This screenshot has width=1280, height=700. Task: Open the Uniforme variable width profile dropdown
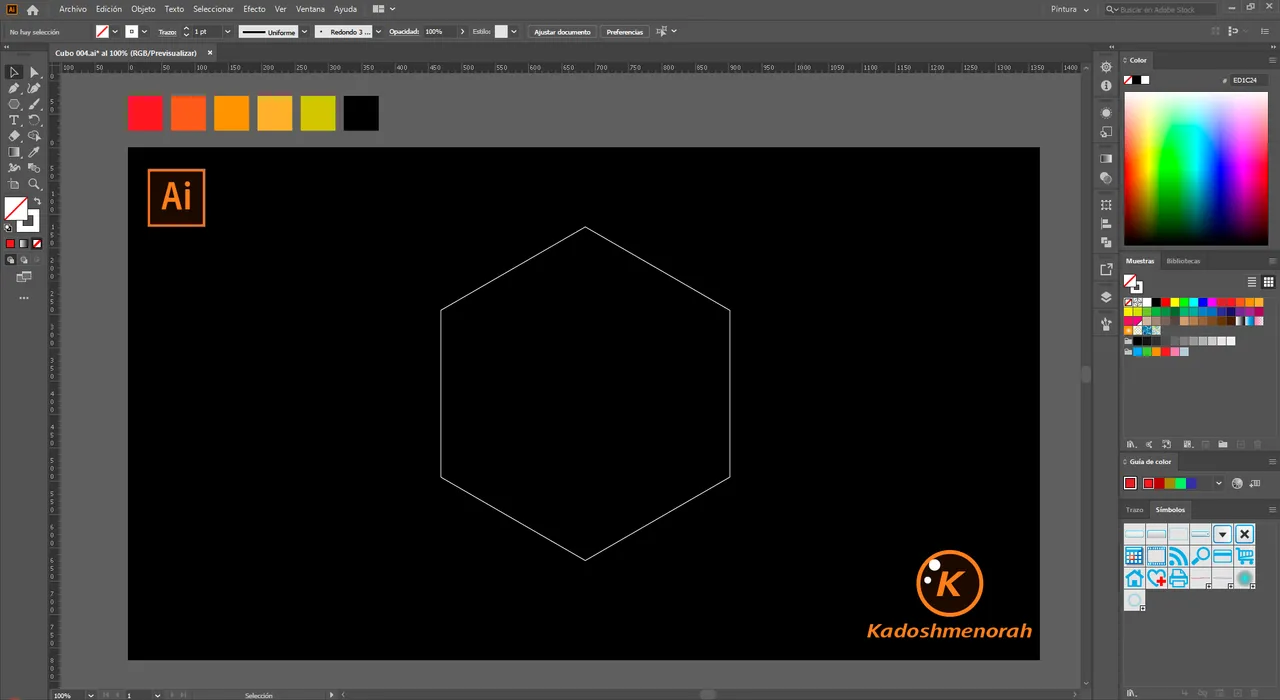pyautogui.click(x=304, y=32)
